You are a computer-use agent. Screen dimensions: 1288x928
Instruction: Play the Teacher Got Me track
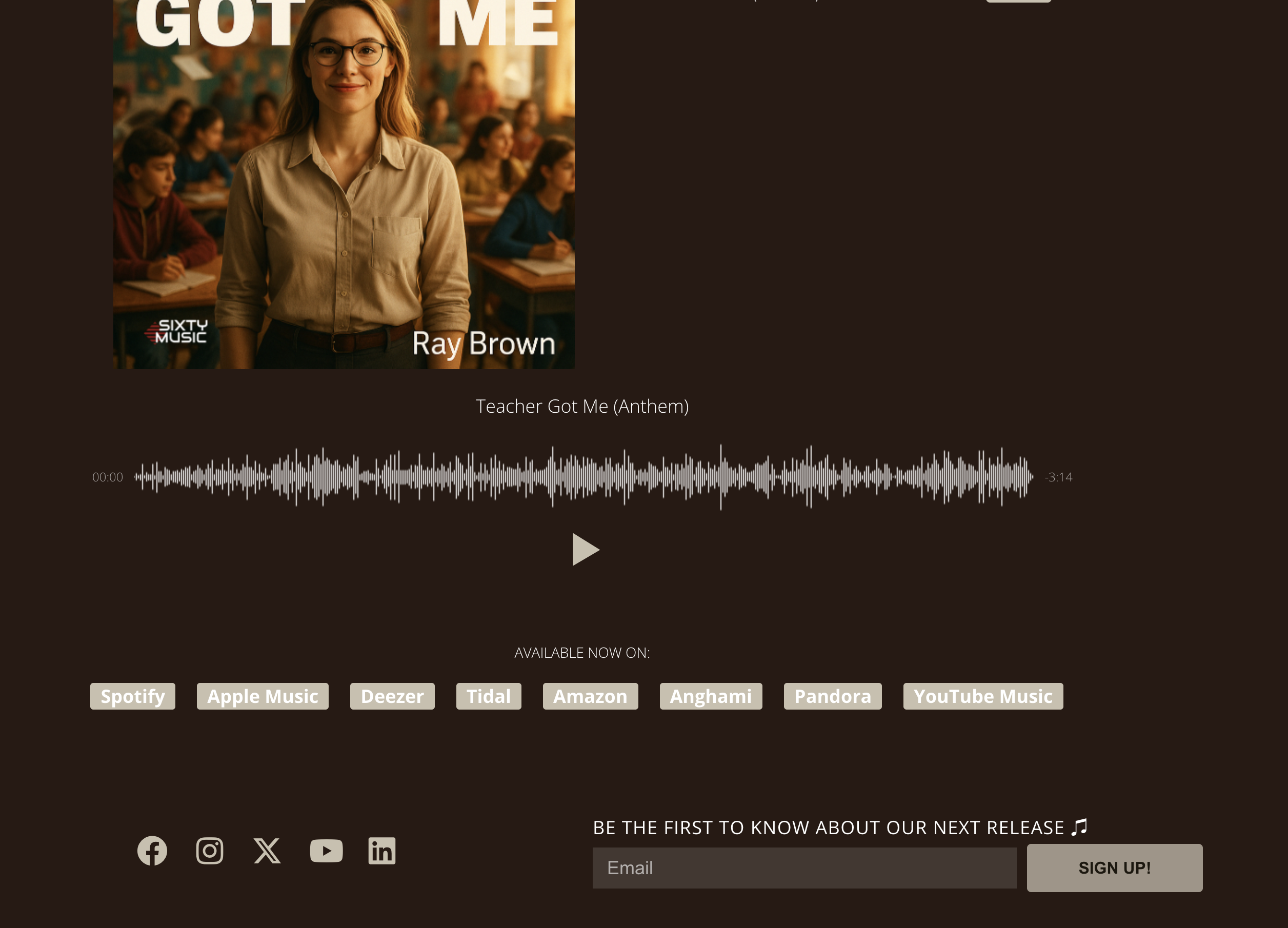click(x=585, y=549)
